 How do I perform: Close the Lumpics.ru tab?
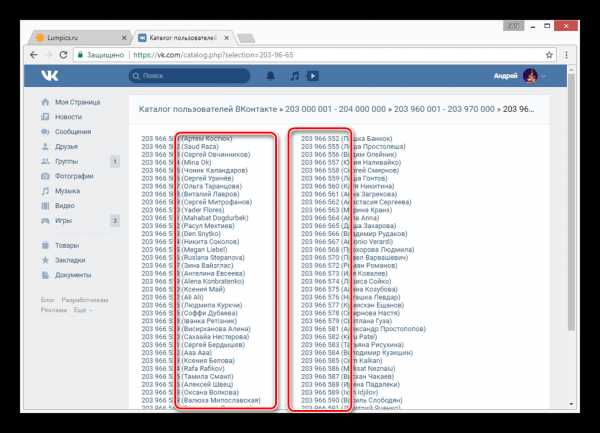point(124,37)
